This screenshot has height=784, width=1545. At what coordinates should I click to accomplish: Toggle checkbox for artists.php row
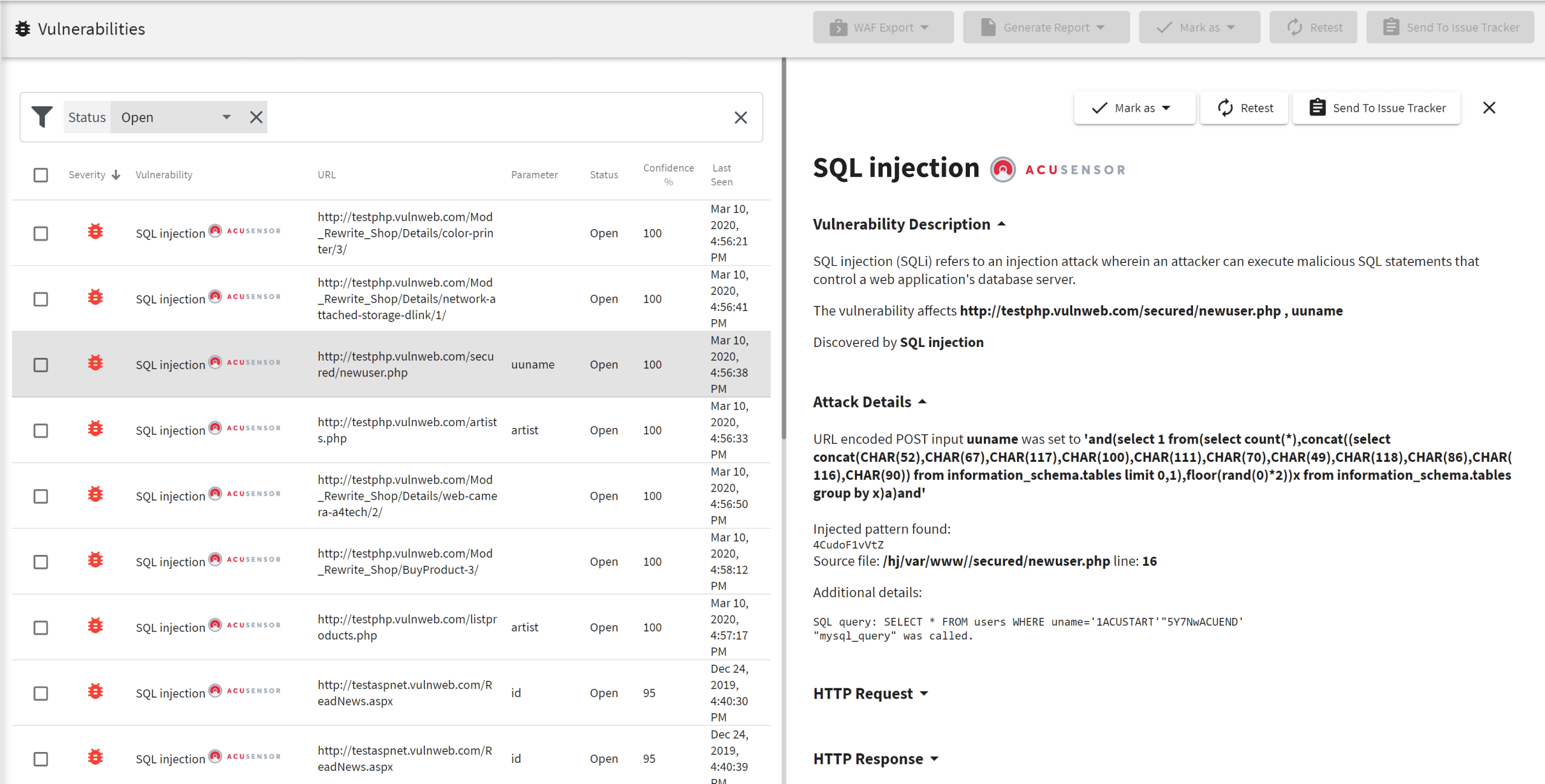point(41,431)
